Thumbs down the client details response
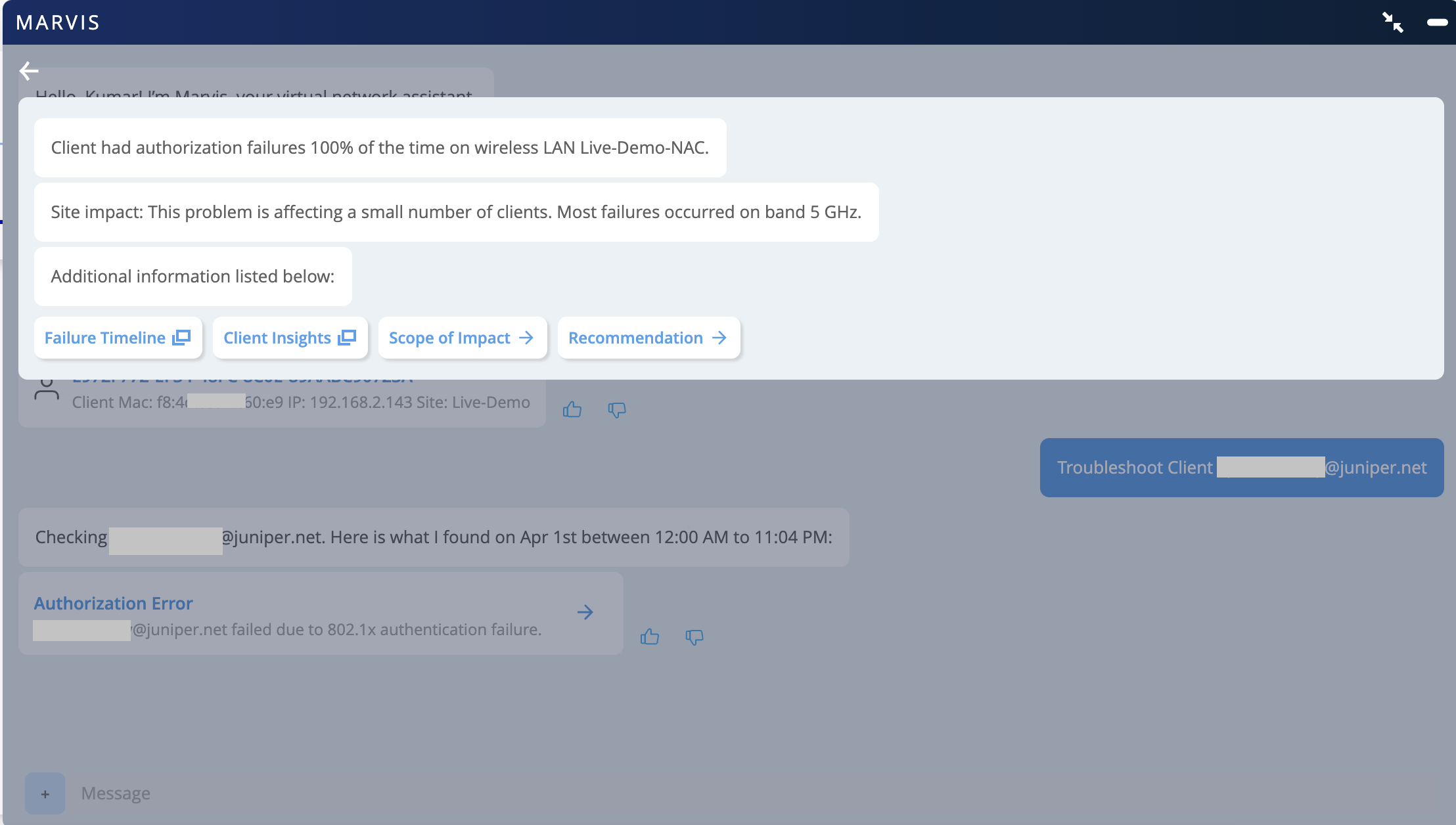This screenshot has height=825, width=1456. pos(616,410)
